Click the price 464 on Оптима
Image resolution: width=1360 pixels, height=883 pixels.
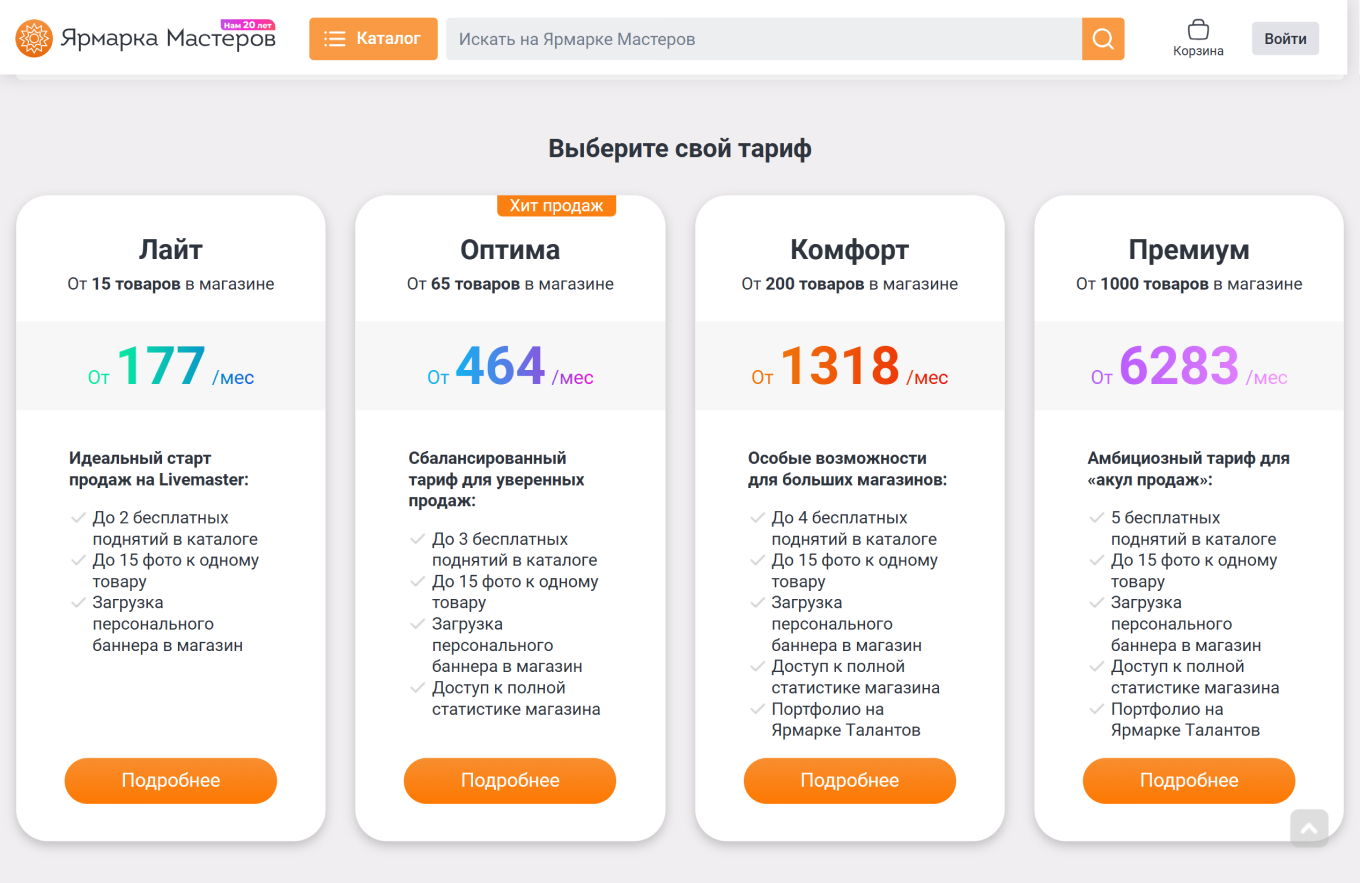[501, 366]
